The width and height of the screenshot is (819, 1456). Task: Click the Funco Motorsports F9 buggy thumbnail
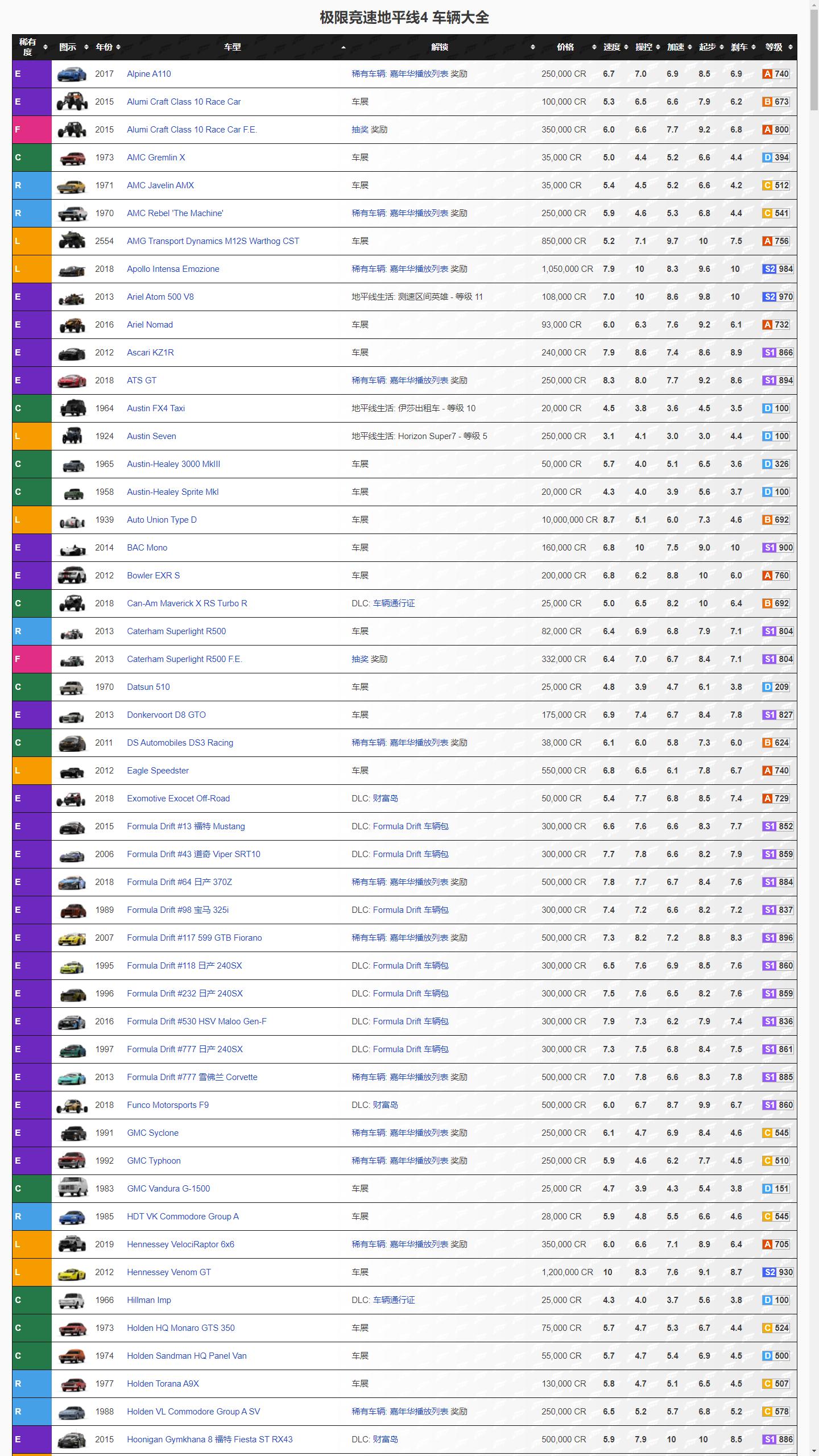pyautogui.click(x=72, y=1105)
